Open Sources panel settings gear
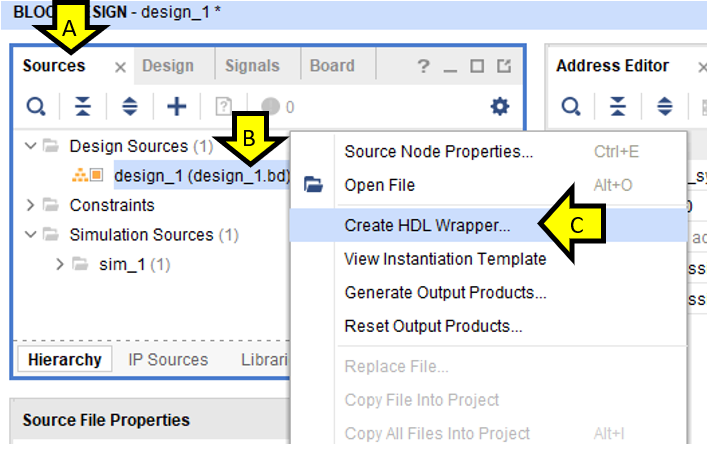 (x=500, y=107)
